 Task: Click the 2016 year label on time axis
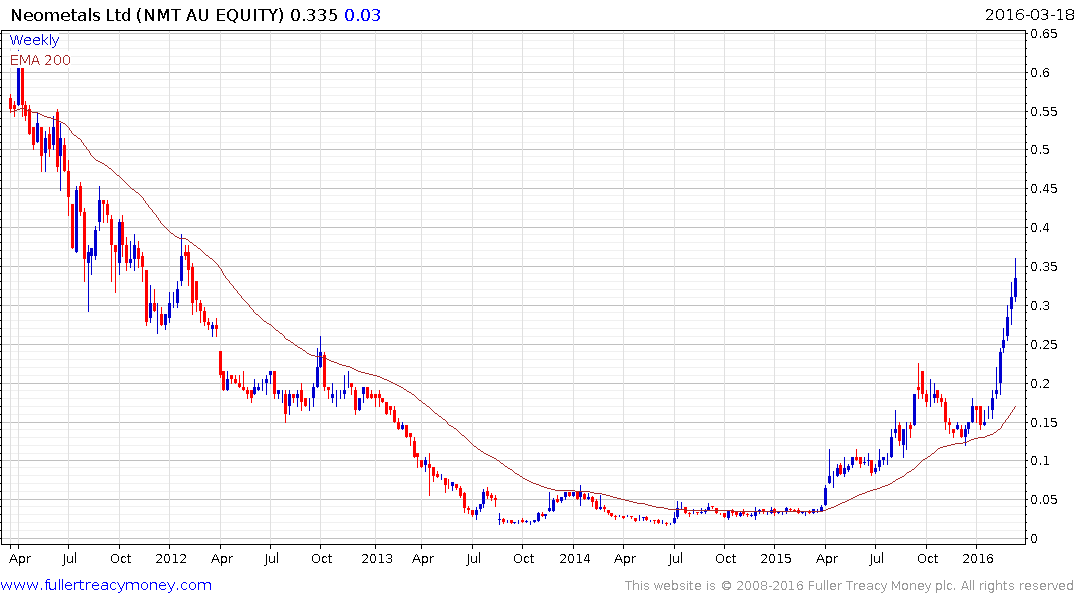(978, 558)
